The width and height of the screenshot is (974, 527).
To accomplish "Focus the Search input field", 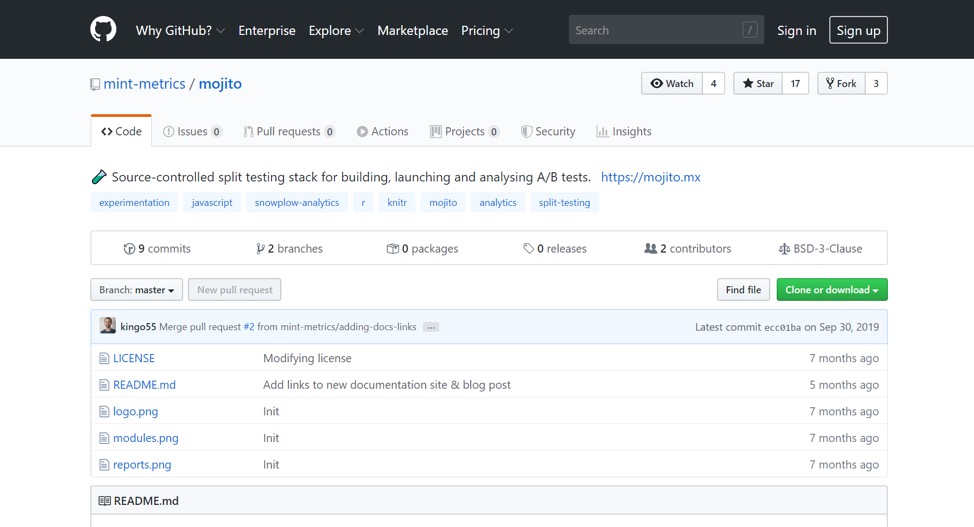I will pos(666,30).
